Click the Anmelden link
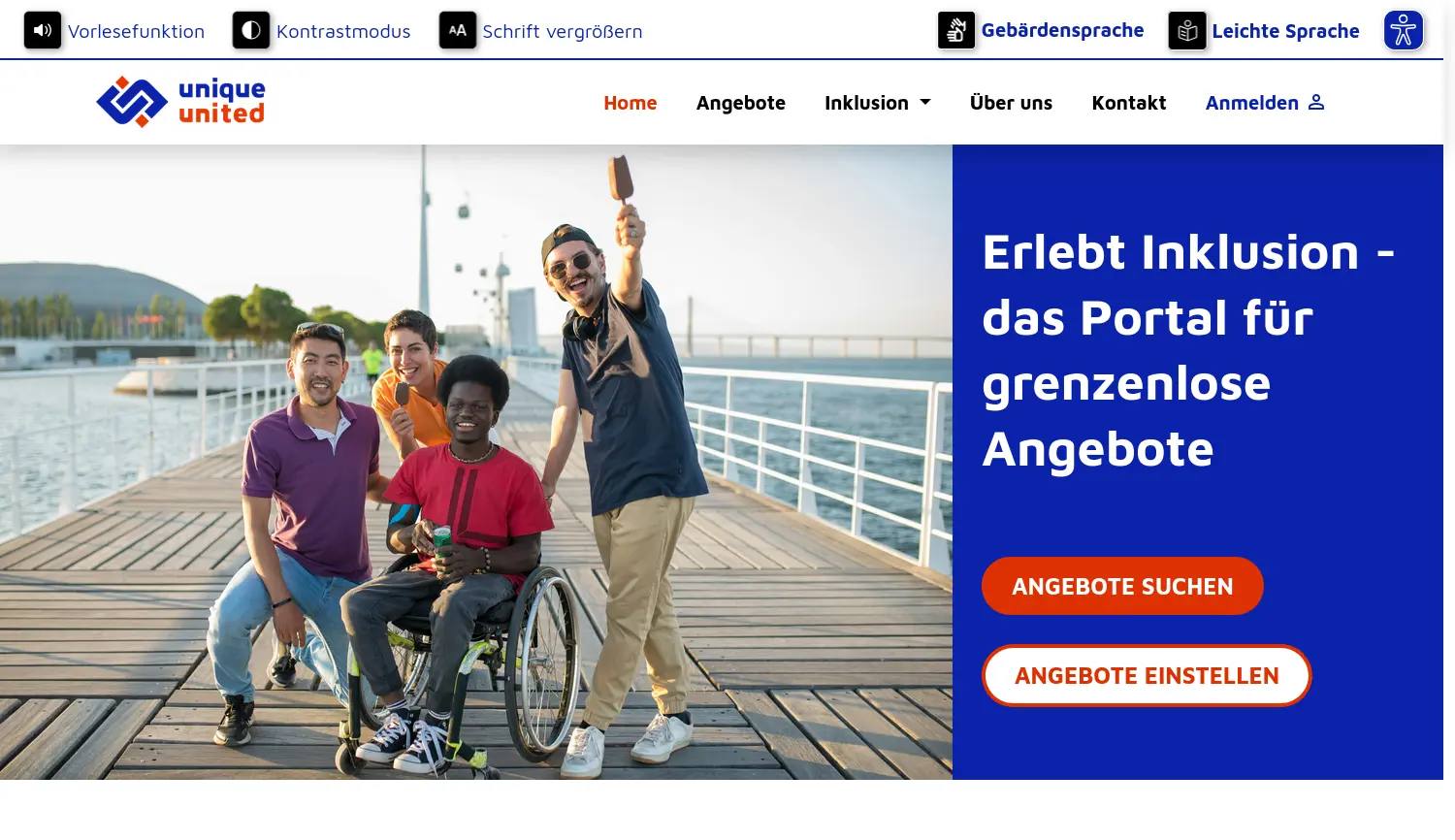The image size is (1455, 840). [x=1252, y=103]
